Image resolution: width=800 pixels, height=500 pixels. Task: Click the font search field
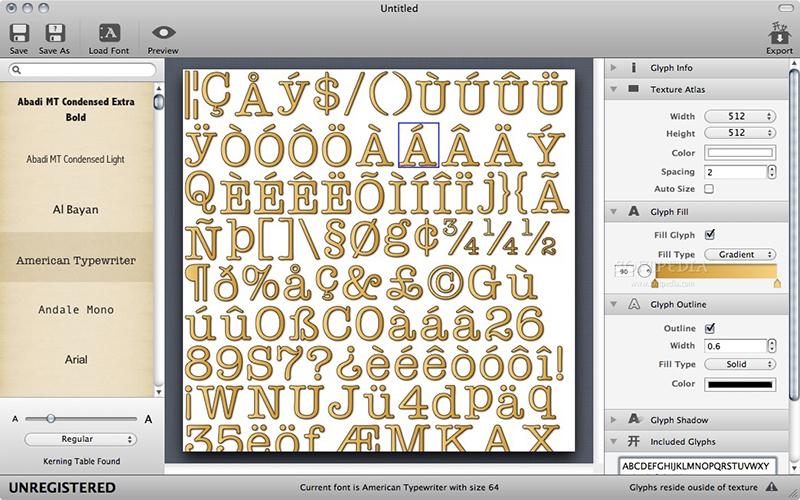(82, 70)
